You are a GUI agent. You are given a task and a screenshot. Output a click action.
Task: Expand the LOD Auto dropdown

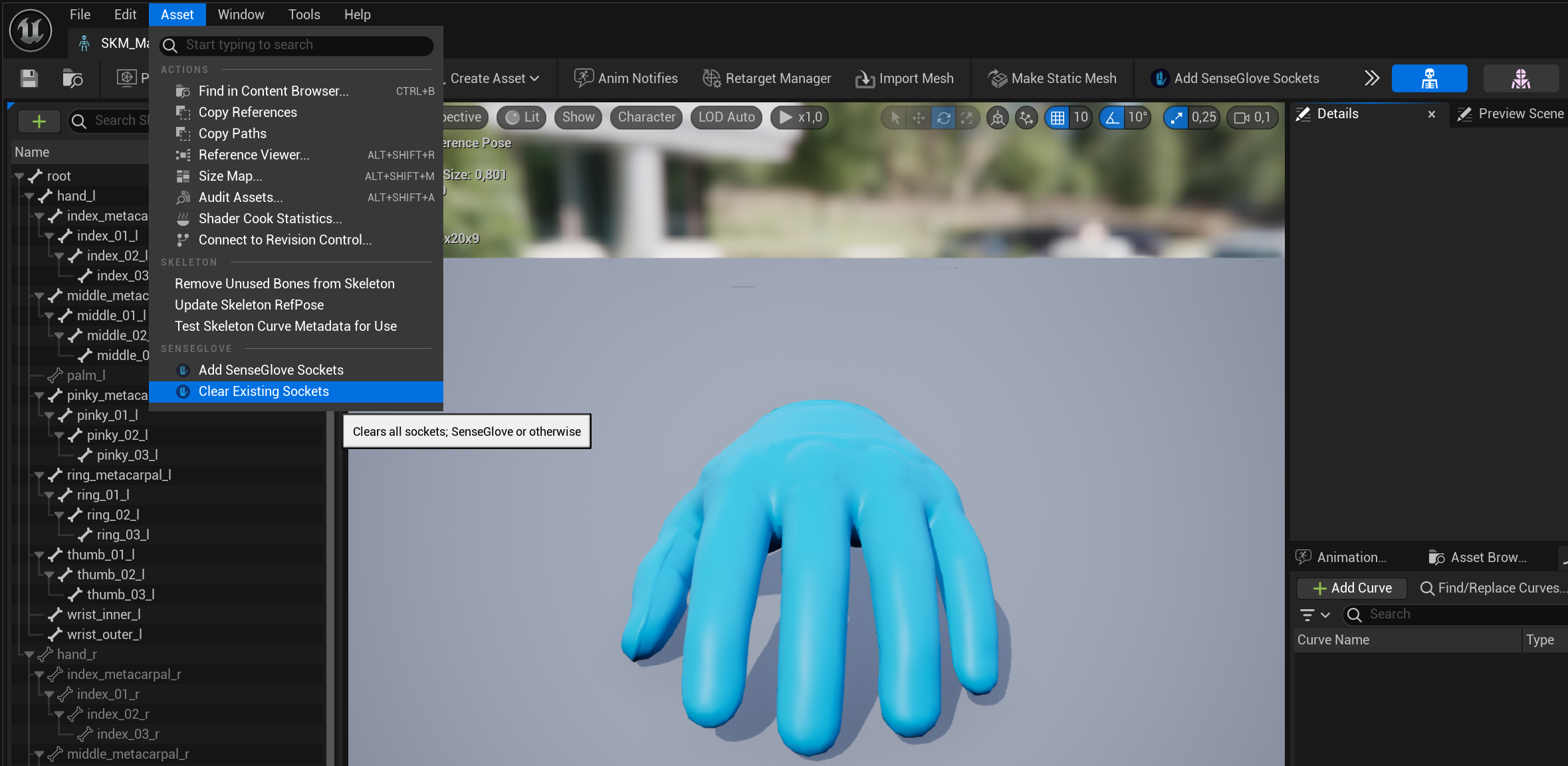(726, 117)
